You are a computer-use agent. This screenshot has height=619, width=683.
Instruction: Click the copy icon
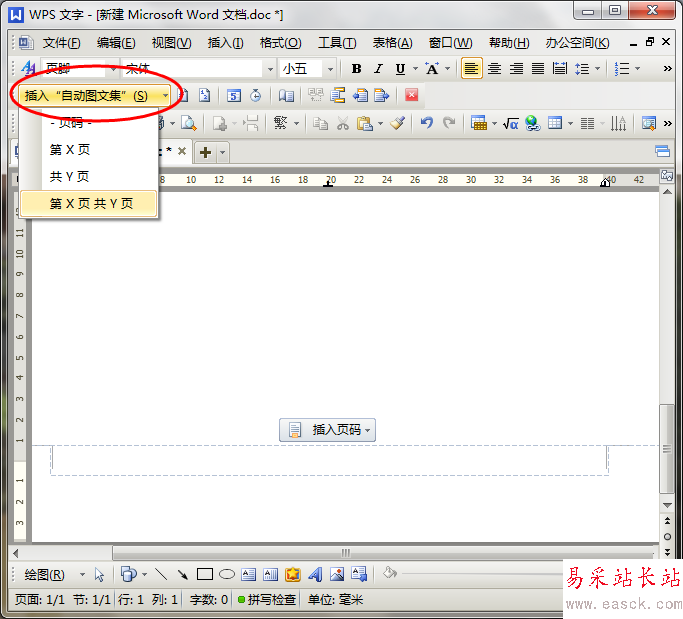[321, 124]
